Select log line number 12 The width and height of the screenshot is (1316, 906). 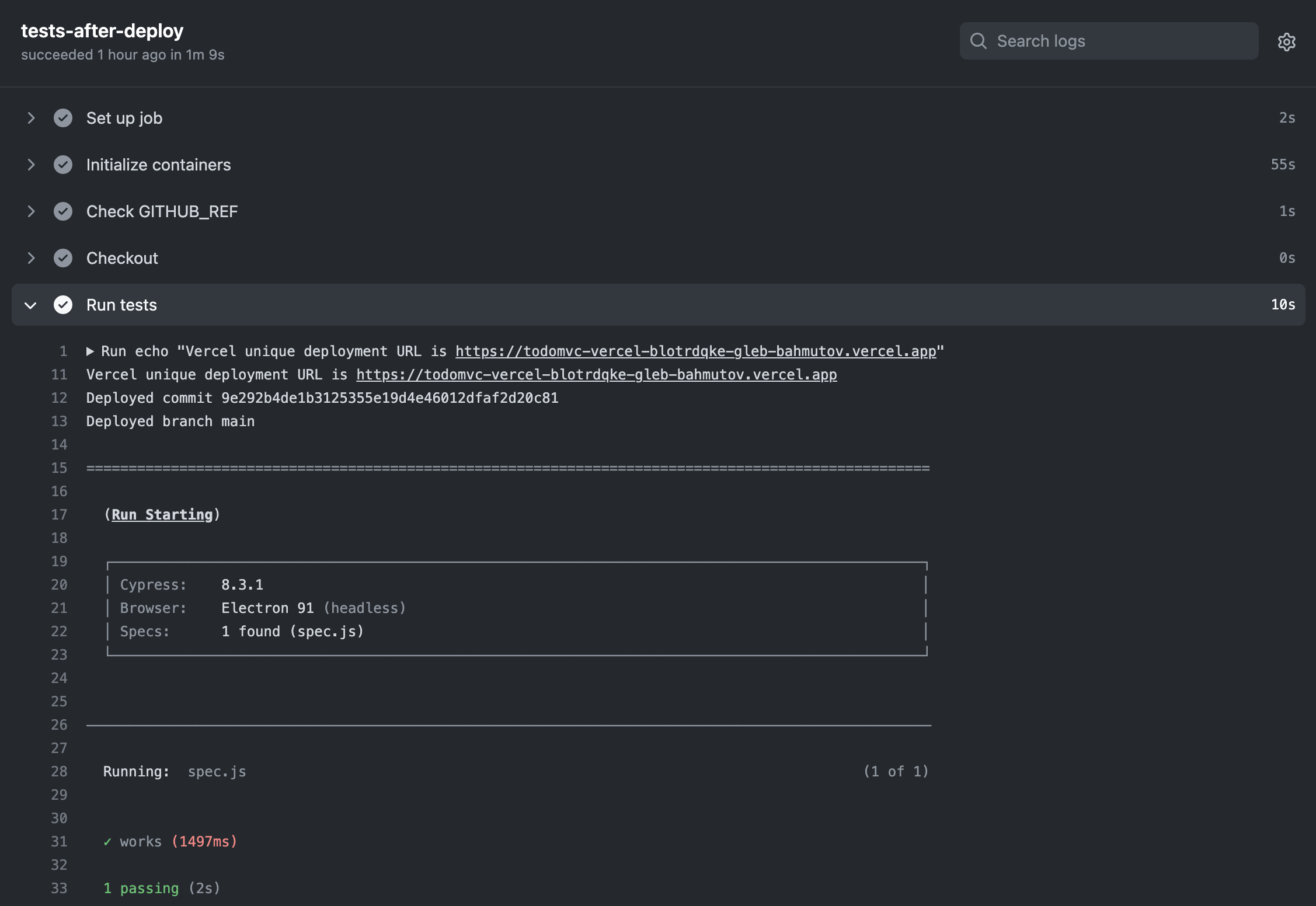[x=59, y=398]
